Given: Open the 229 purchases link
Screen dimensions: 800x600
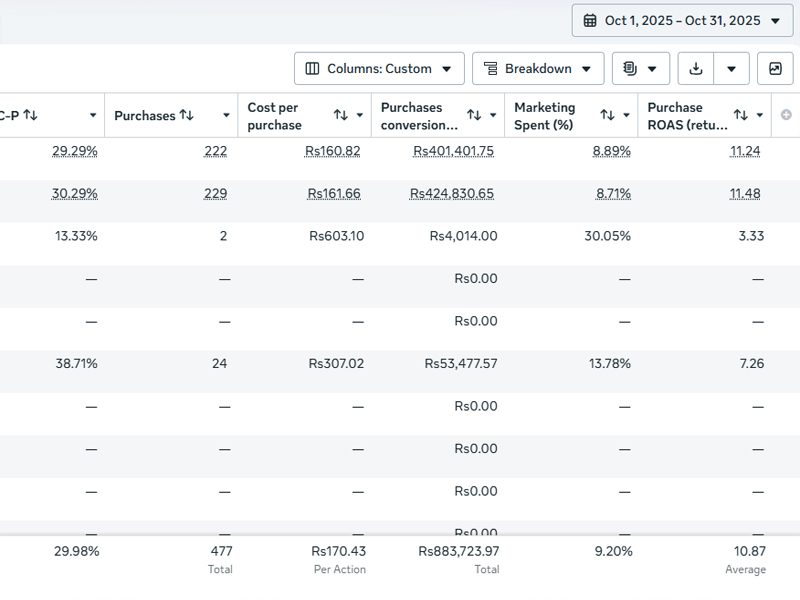Looking at the screenshot, I should coord(215,194).
